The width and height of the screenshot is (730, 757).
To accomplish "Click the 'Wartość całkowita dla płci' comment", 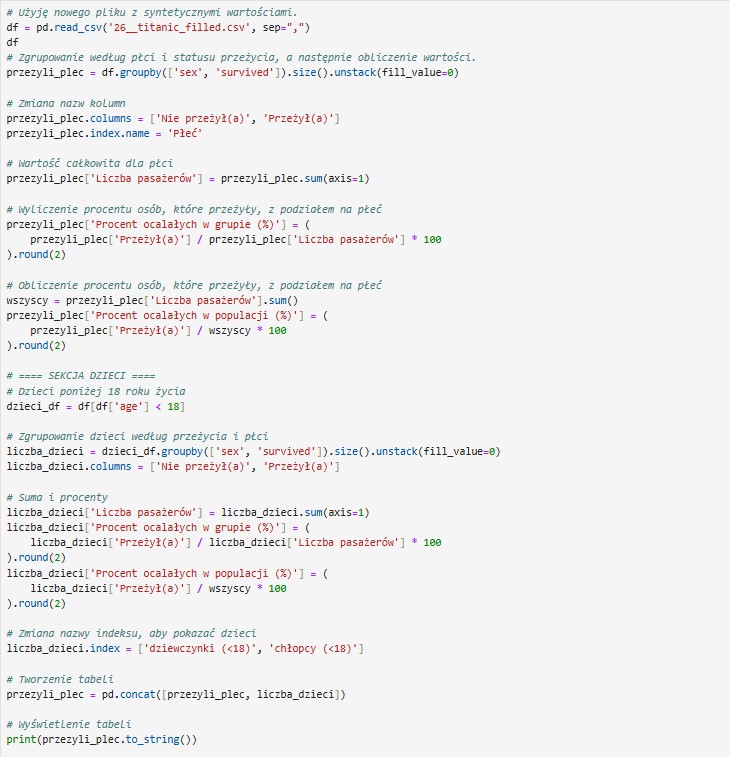I will click(80, 163).
